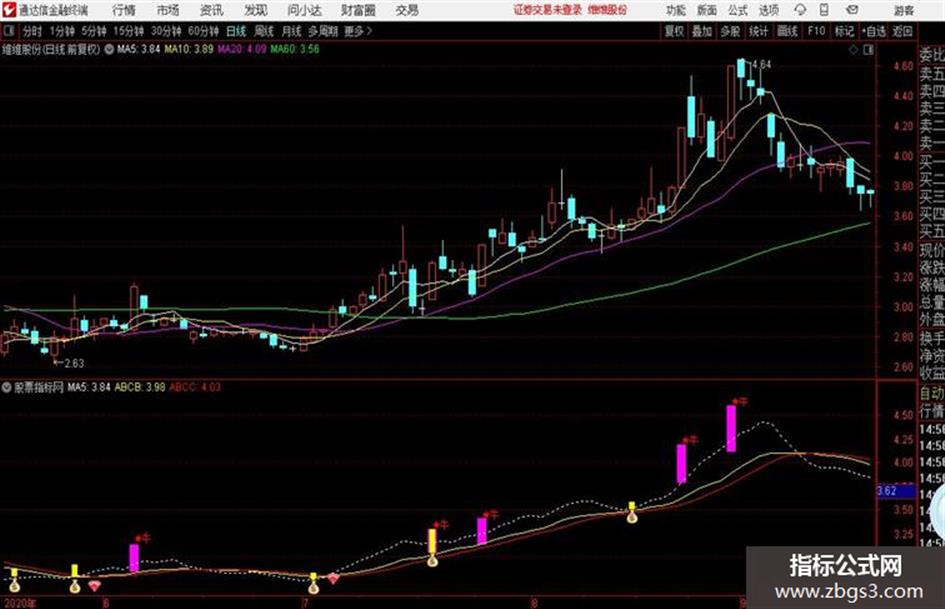
Task: Click the 通达信 red logo icon
Action: click(9, 10)
